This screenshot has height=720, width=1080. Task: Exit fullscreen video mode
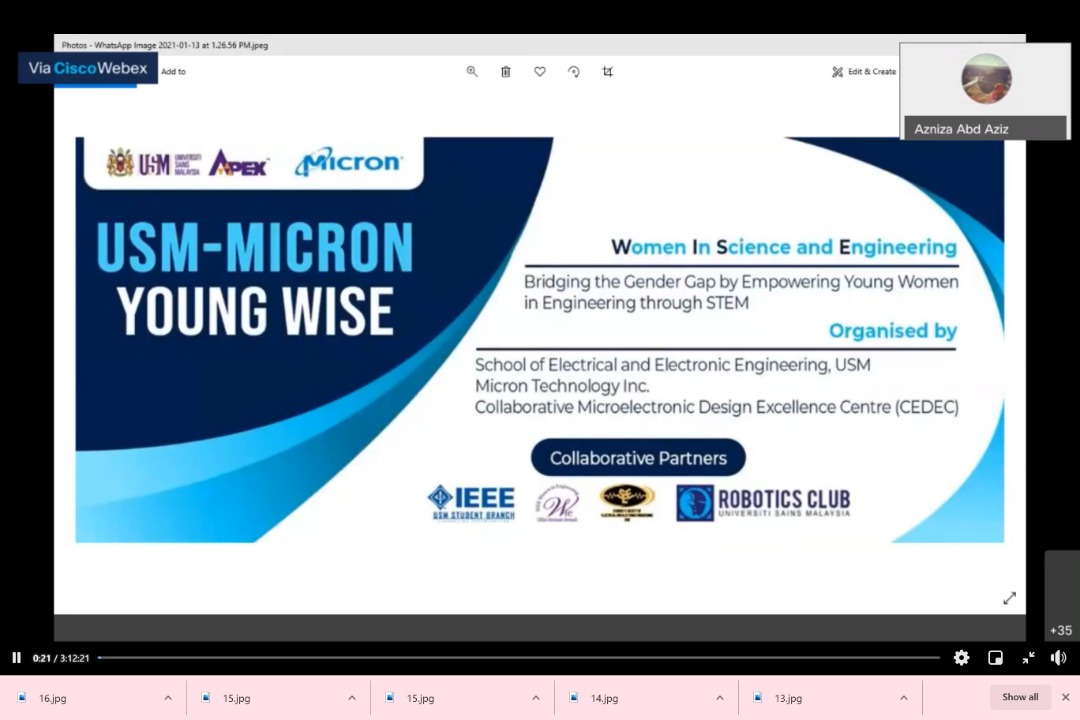[1028, 657]
